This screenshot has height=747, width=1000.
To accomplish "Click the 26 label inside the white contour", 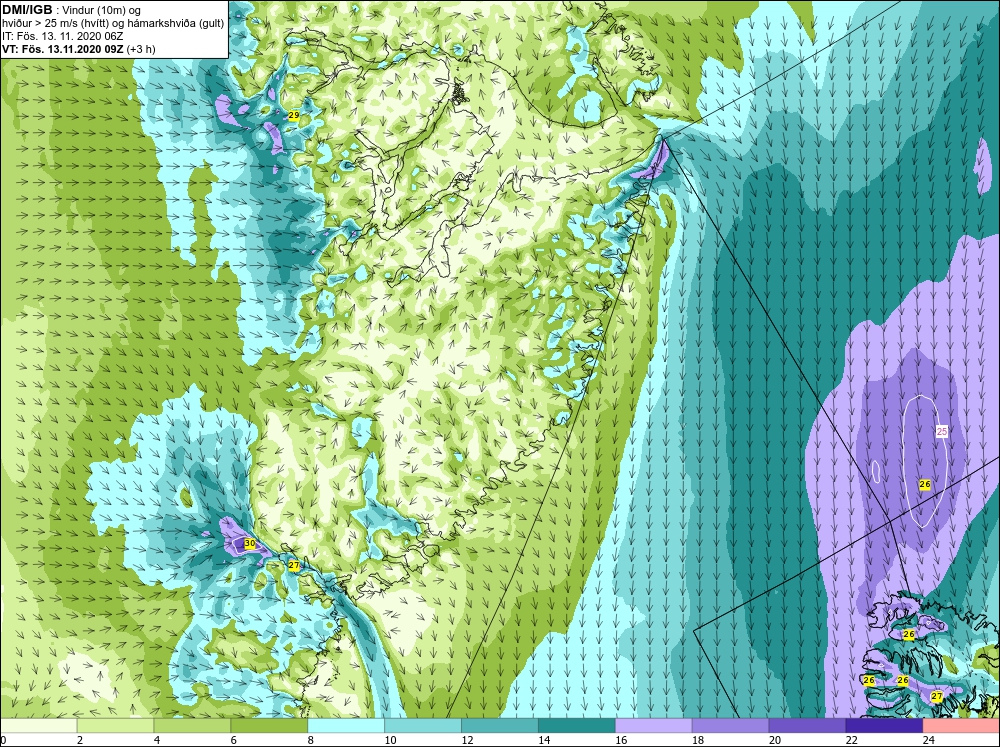I will (x=925, y=485).
